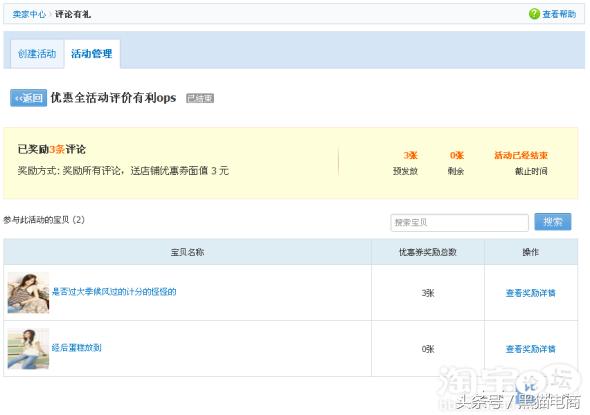Image resolution: width=590 pixels, height=415 pixels.
Task: Click the orange 3张 预发放 count
Action: pos(411,155)
